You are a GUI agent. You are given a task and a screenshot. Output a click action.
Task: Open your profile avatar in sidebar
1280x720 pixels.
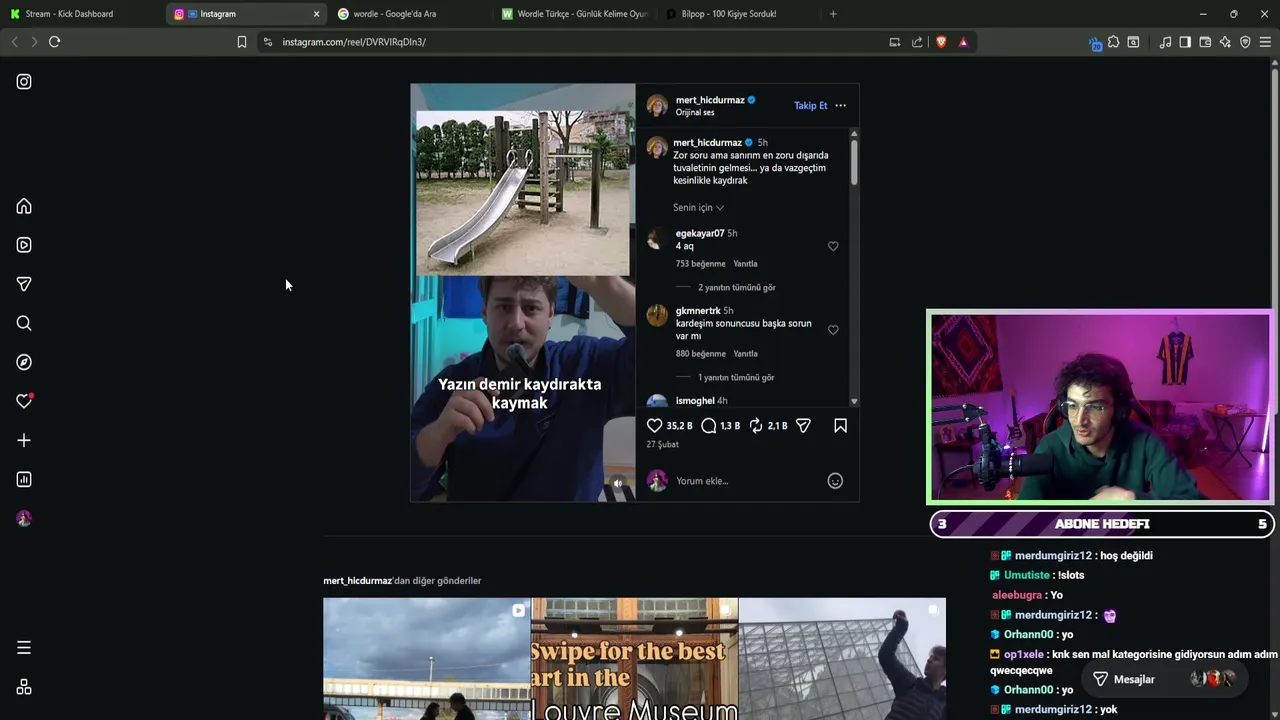point(24,518)
